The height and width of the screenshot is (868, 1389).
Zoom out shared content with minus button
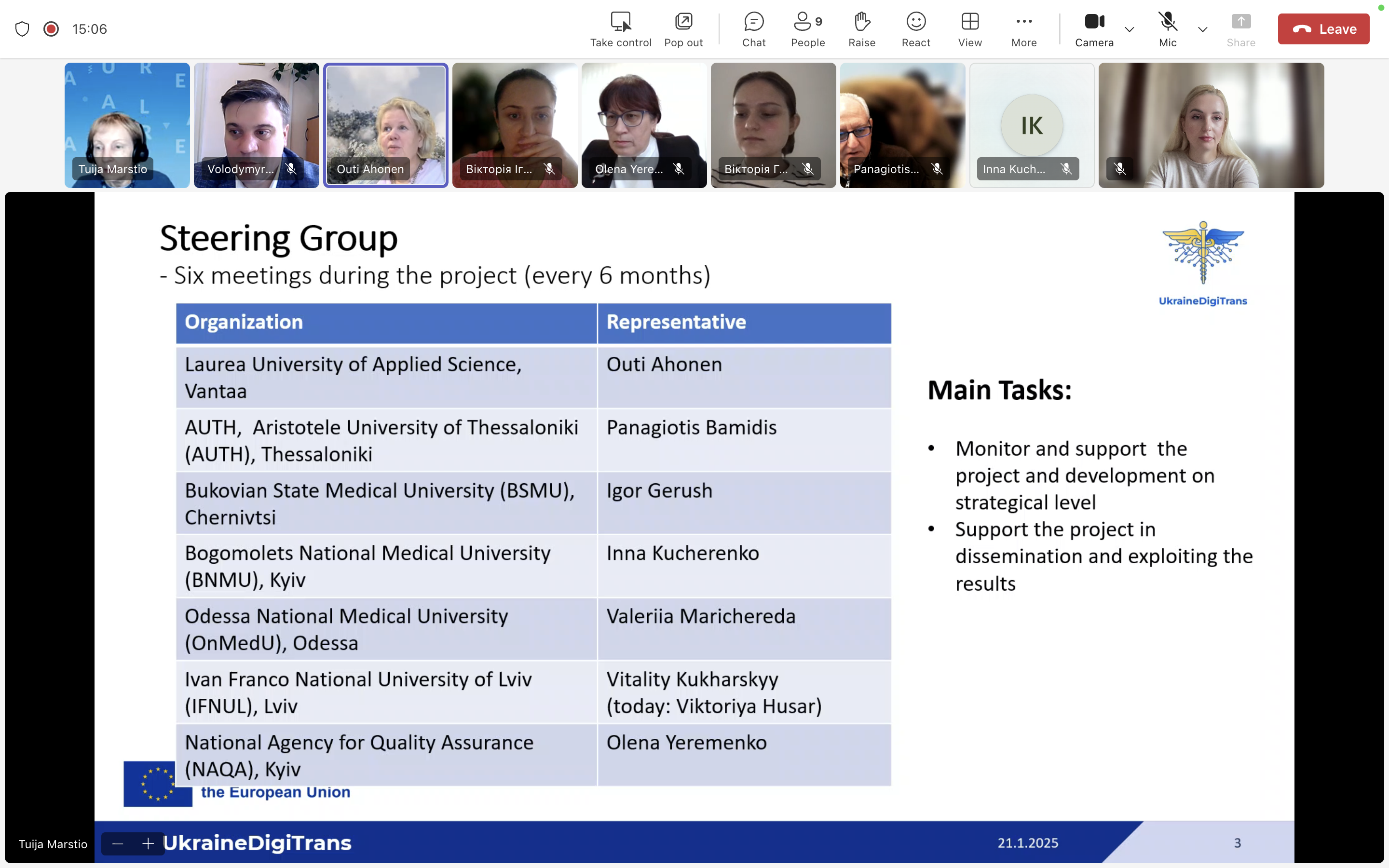tap(118, 843)
